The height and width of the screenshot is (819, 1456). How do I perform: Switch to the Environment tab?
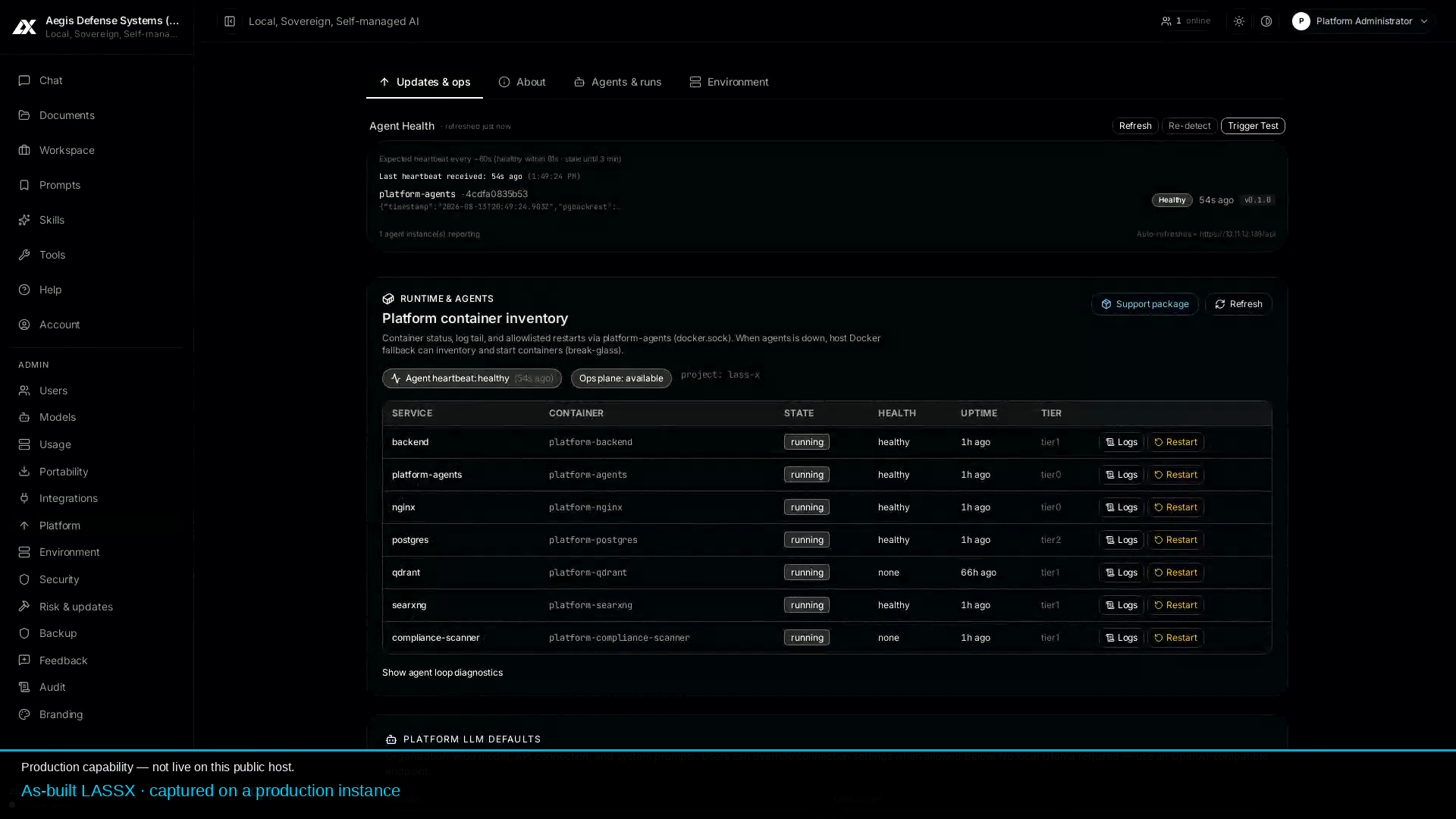point(729,82)
